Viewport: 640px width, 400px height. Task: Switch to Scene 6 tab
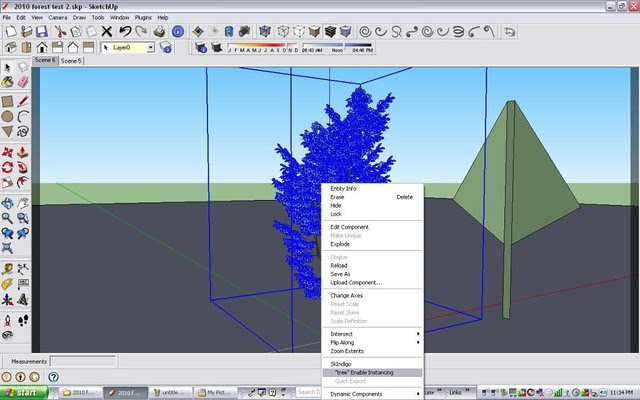point(45,60)
